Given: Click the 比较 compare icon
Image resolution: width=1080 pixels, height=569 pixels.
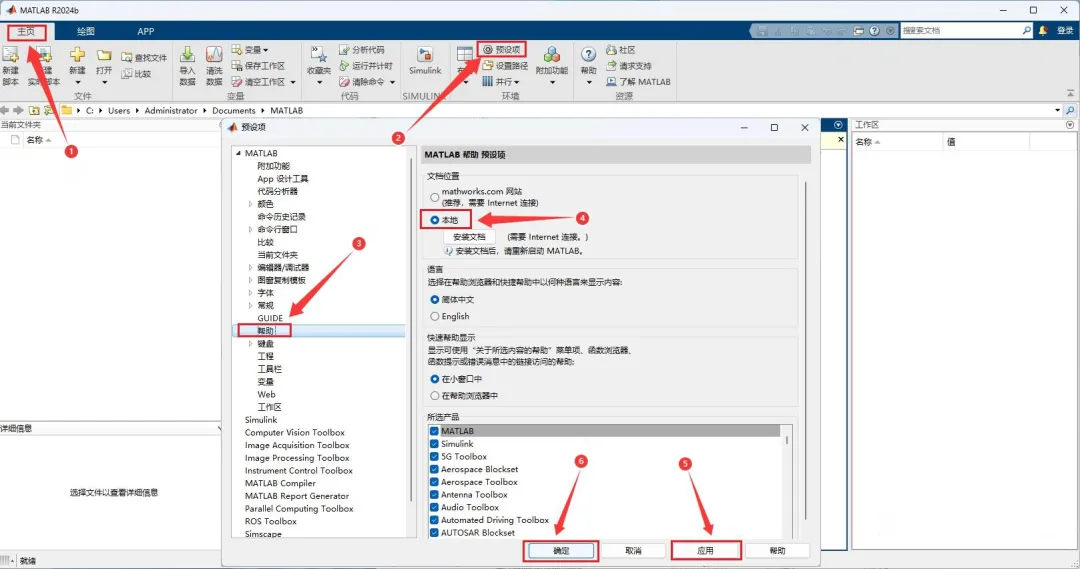Looking at the screenshot, I should tap(127, 74).
